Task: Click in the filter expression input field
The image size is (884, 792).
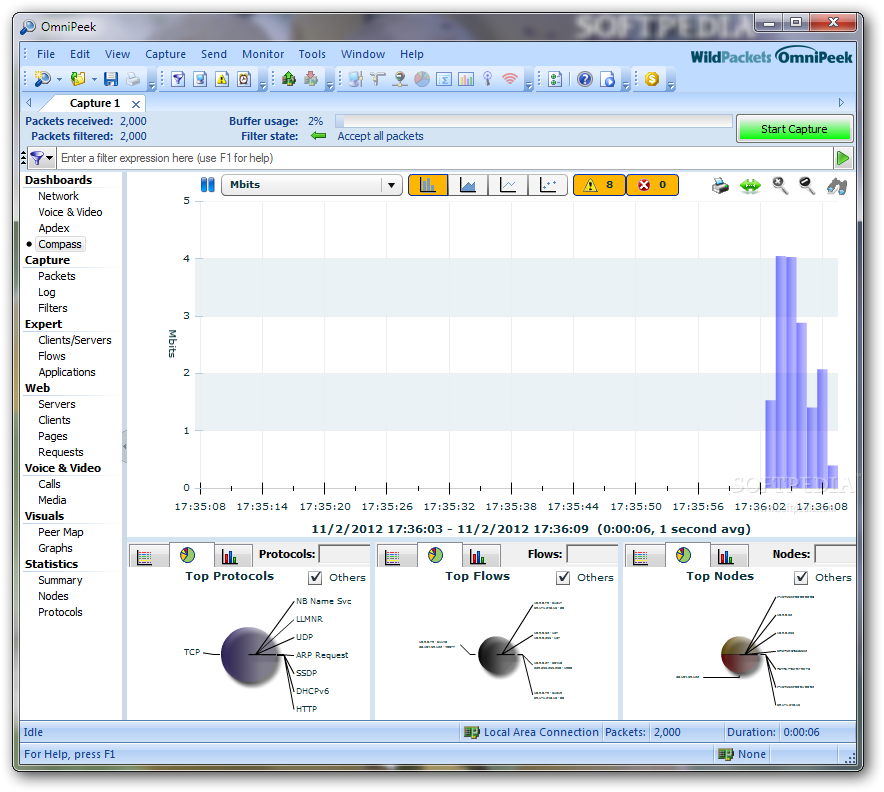Action: [445, 158]
